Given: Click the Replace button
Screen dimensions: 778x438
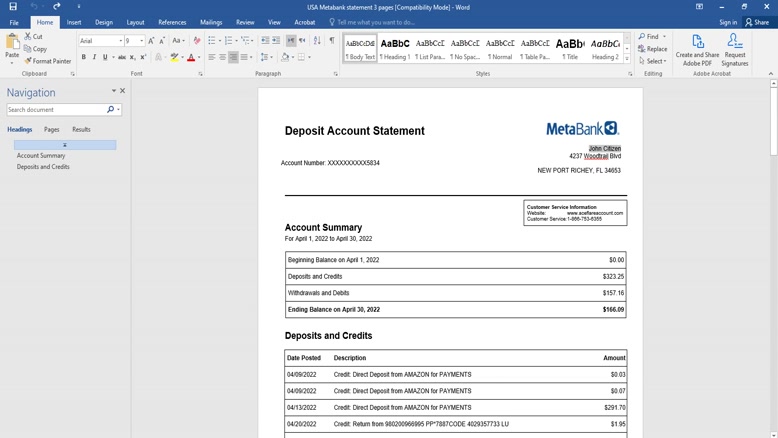Looking at the screenshot, I should point(653,49).
